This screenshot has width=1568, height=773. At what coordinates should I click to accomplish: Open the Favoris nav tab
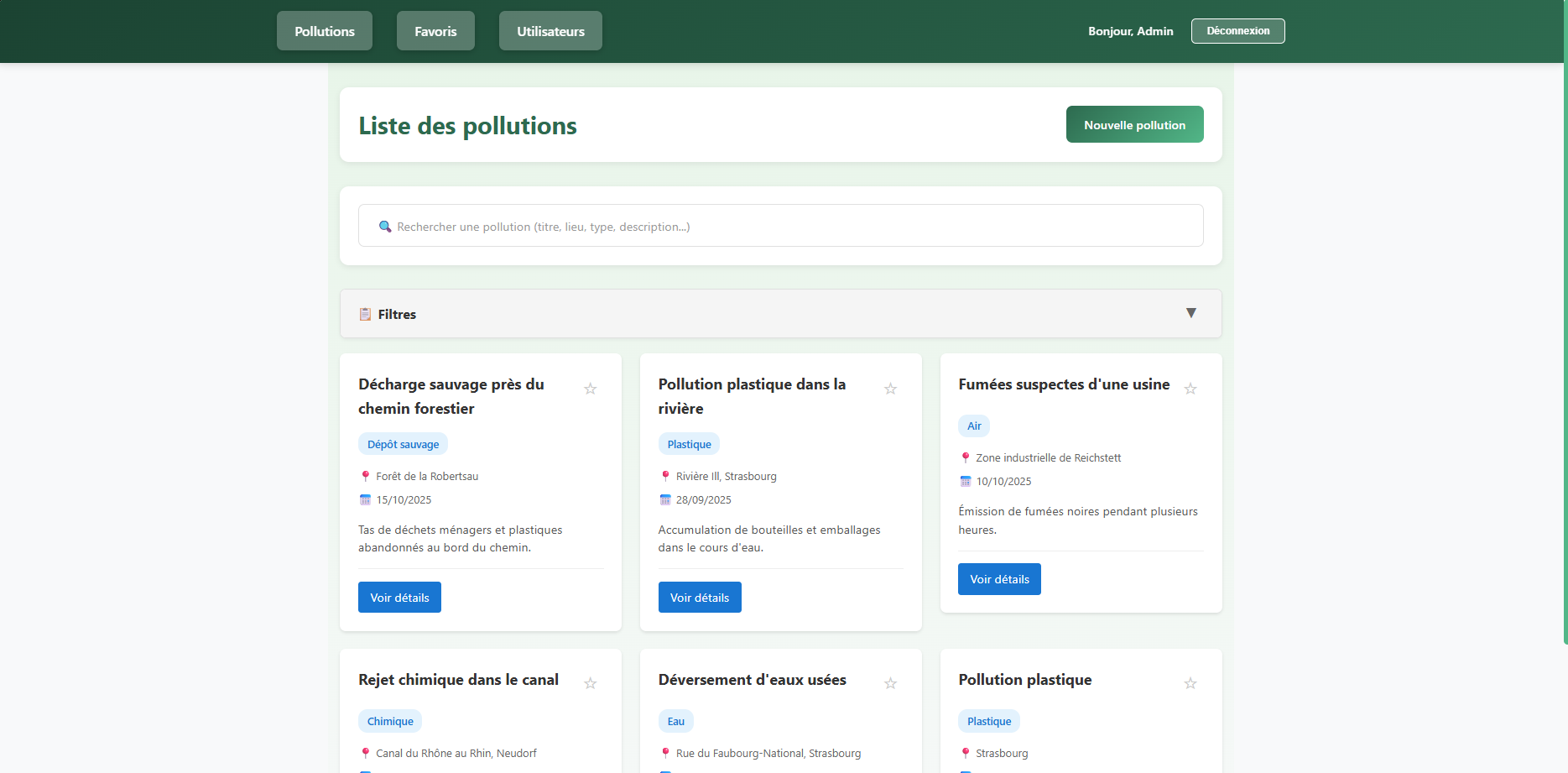pos(435,31)
